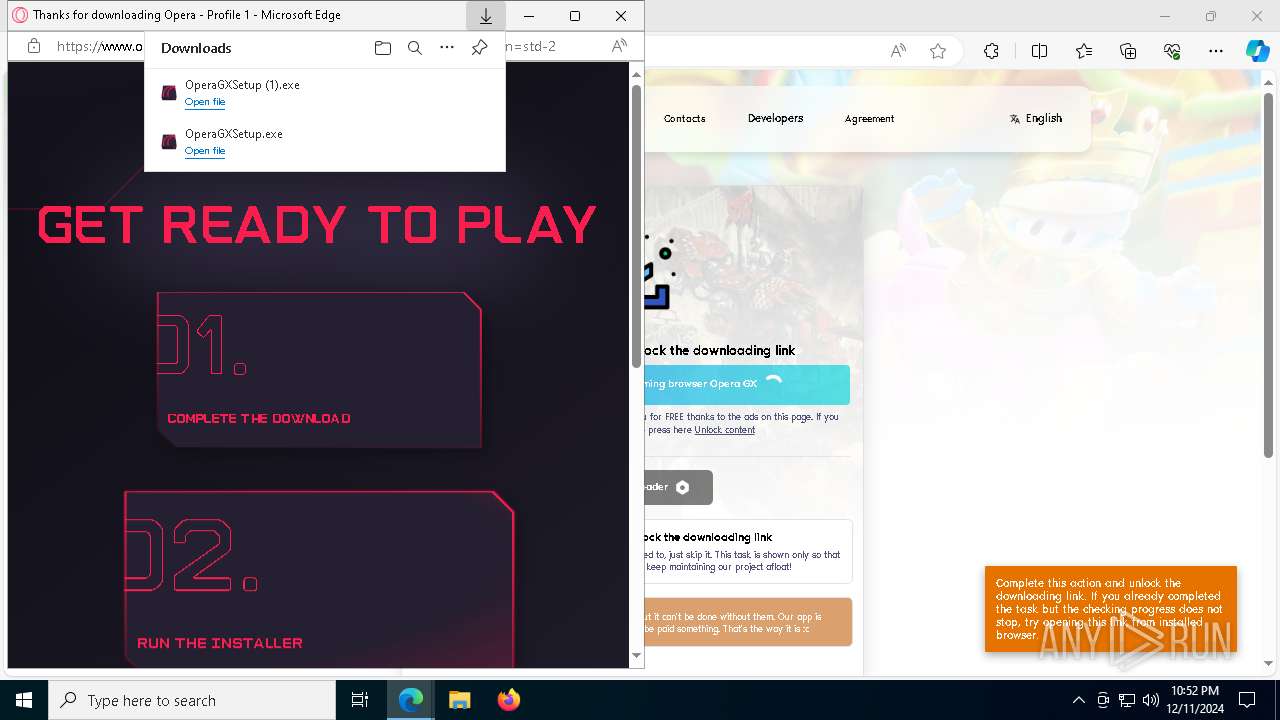Image resolution: width=1280 pixels, height=720 pixels.
Task: Minimize the Opera popup window
Action: tap(529, 16)
